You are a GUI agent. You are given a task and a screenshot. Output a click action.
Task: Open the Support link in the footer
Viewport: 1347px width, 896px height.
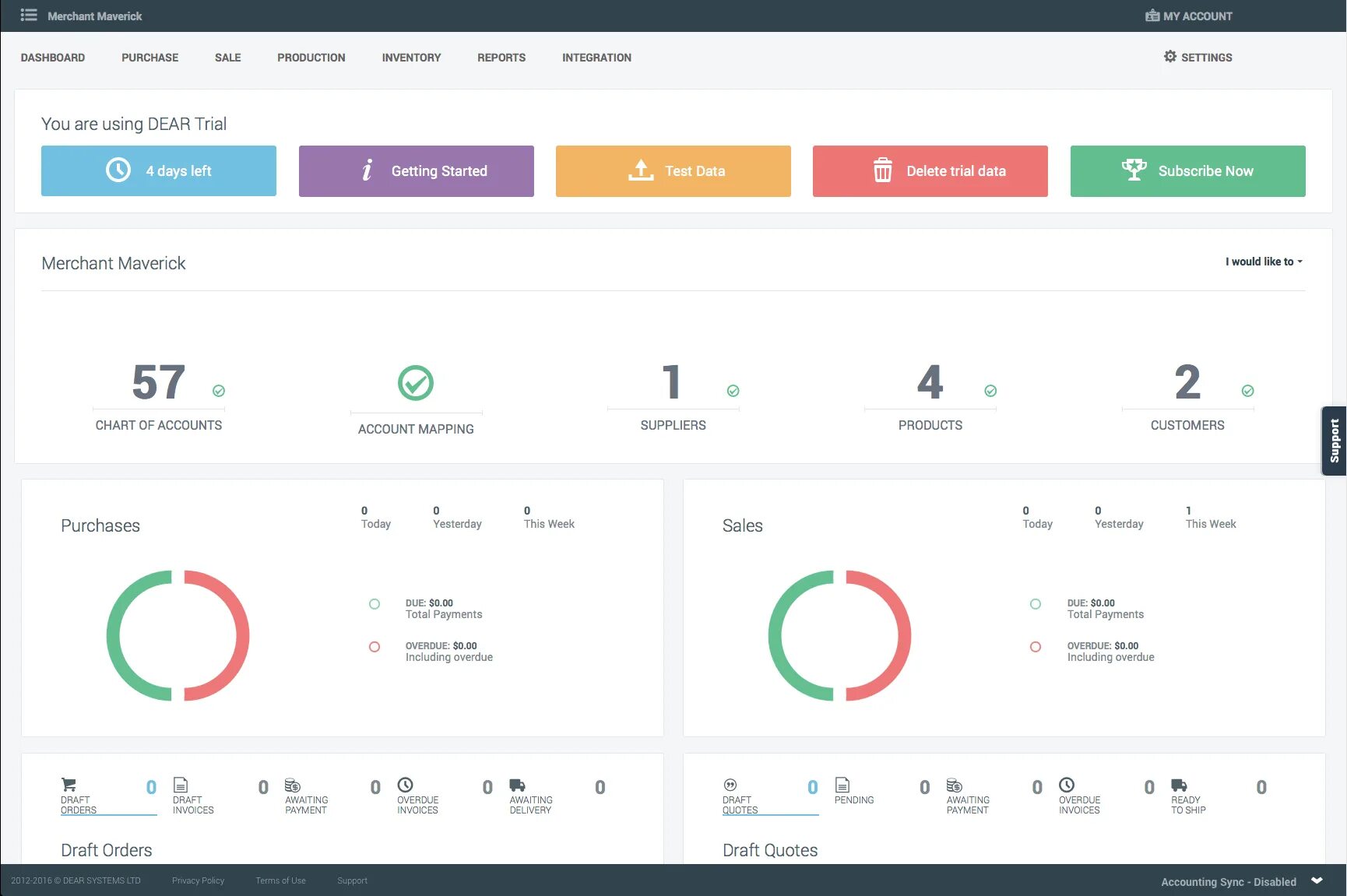[x=352, y=880]
